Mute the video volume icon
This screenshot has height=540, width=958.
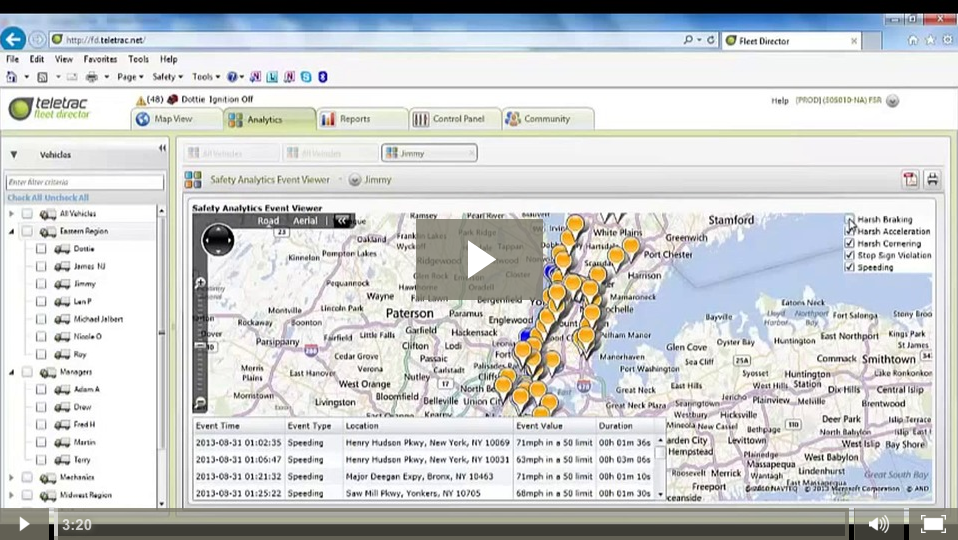coord(879,524)
